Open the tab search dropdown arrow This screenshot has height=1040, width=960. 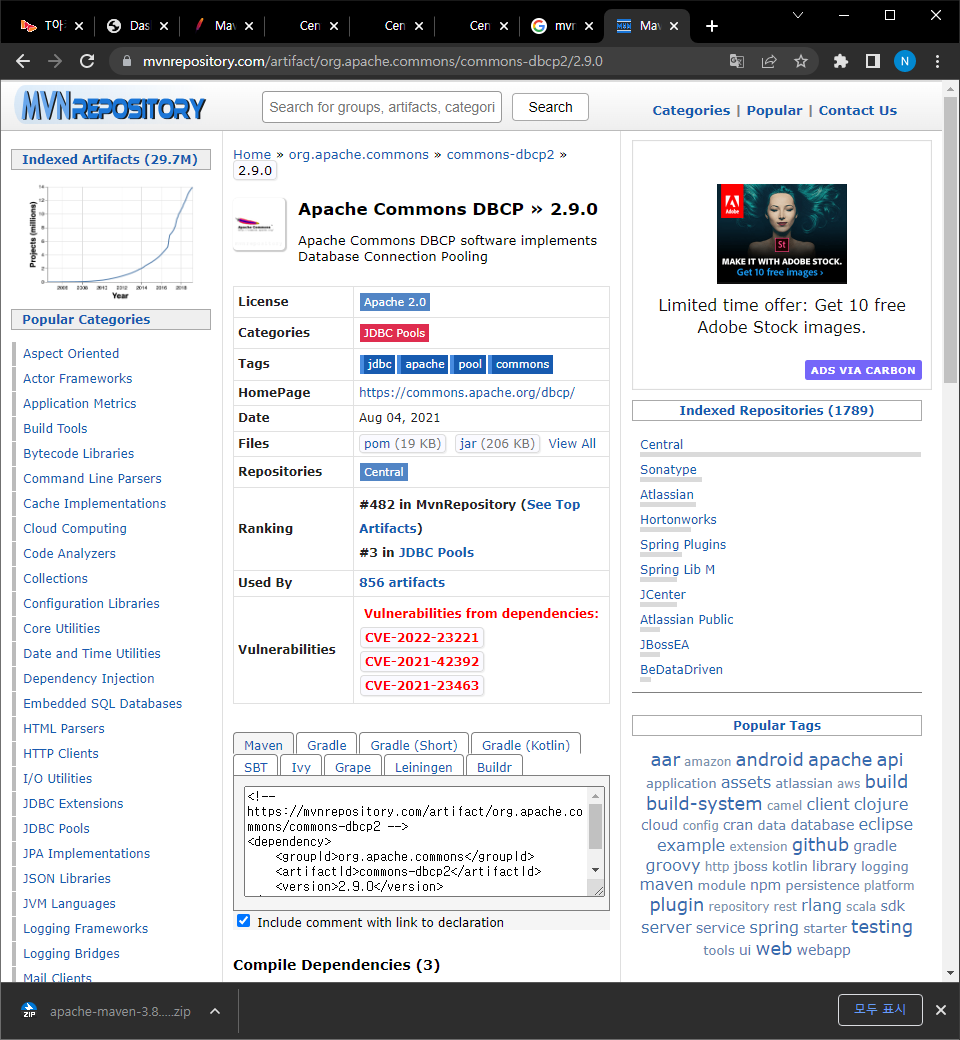coord(798,15)
